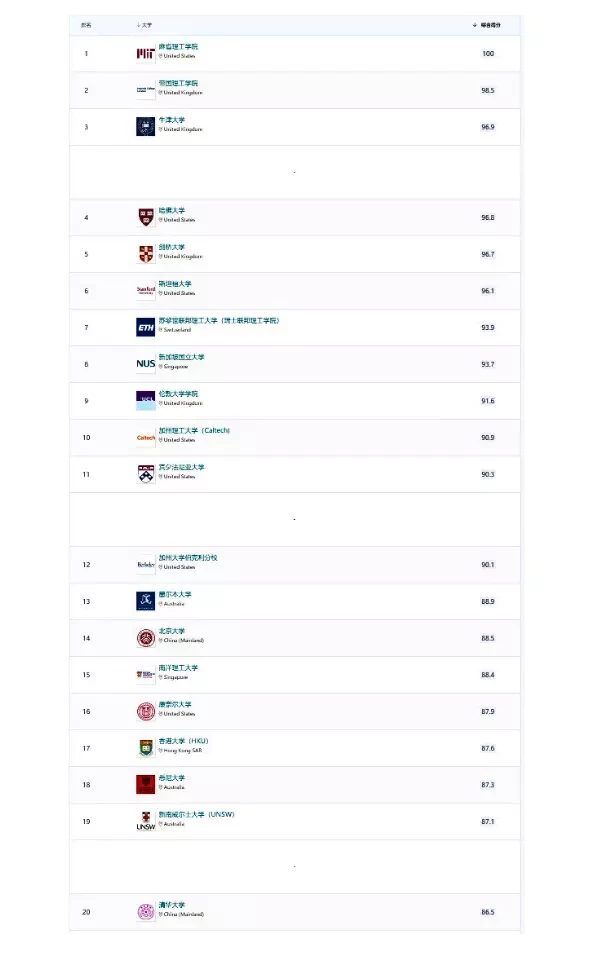Open the 香港大学 (HKU) link
Screen dimensions: 593x961
(184, 741)
